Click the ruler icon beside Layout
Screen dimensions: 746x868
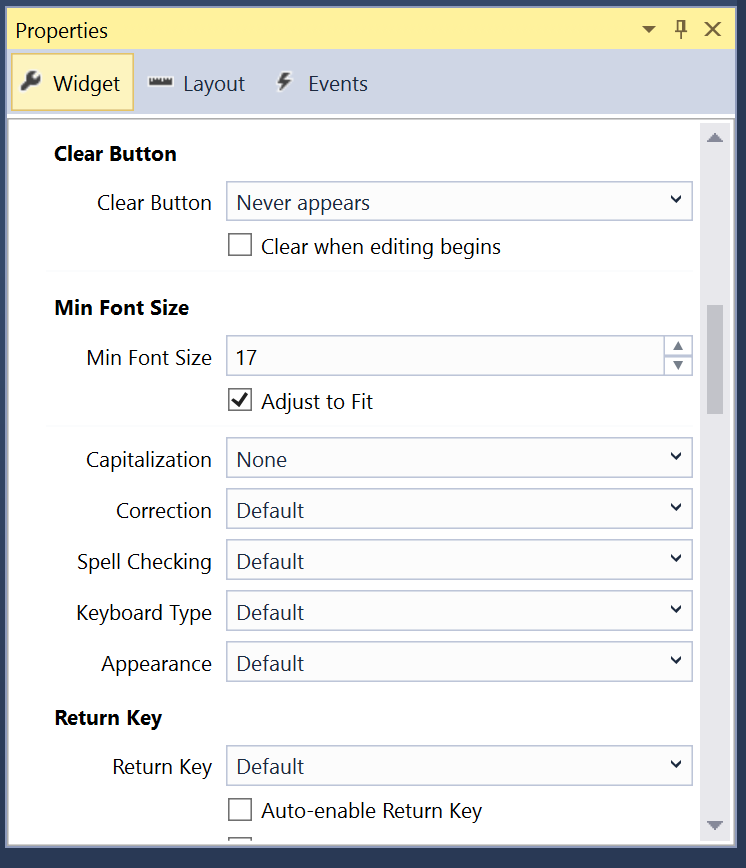click(160, 83)
